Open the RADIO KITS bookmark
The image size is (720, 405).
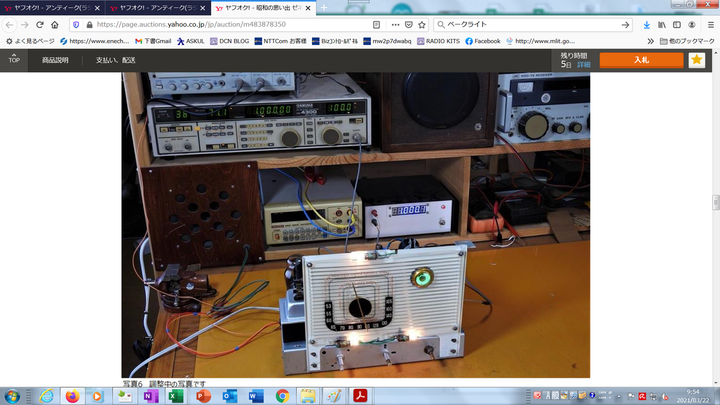click(x=430, y=41)
